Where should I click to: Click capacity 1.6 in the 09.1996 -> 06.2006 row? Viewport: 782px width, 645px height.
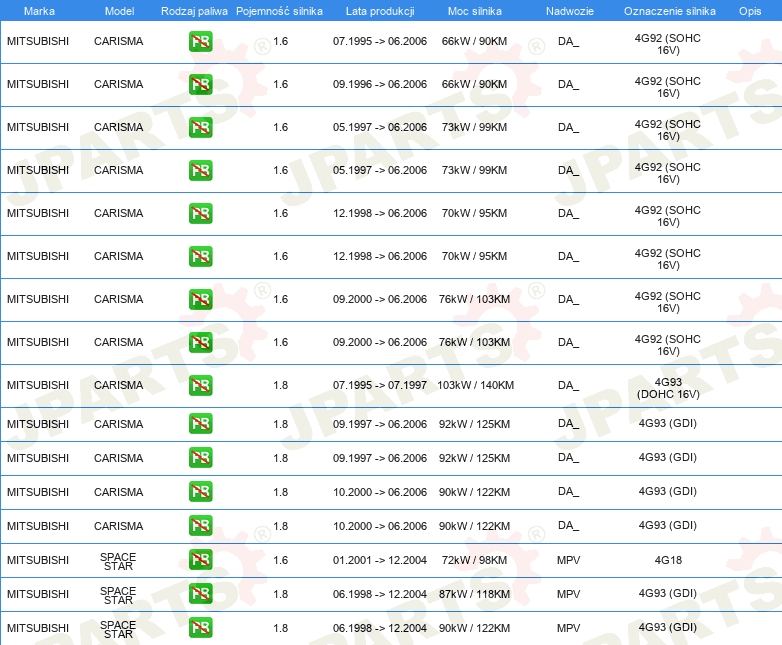(x=281, y=84)
